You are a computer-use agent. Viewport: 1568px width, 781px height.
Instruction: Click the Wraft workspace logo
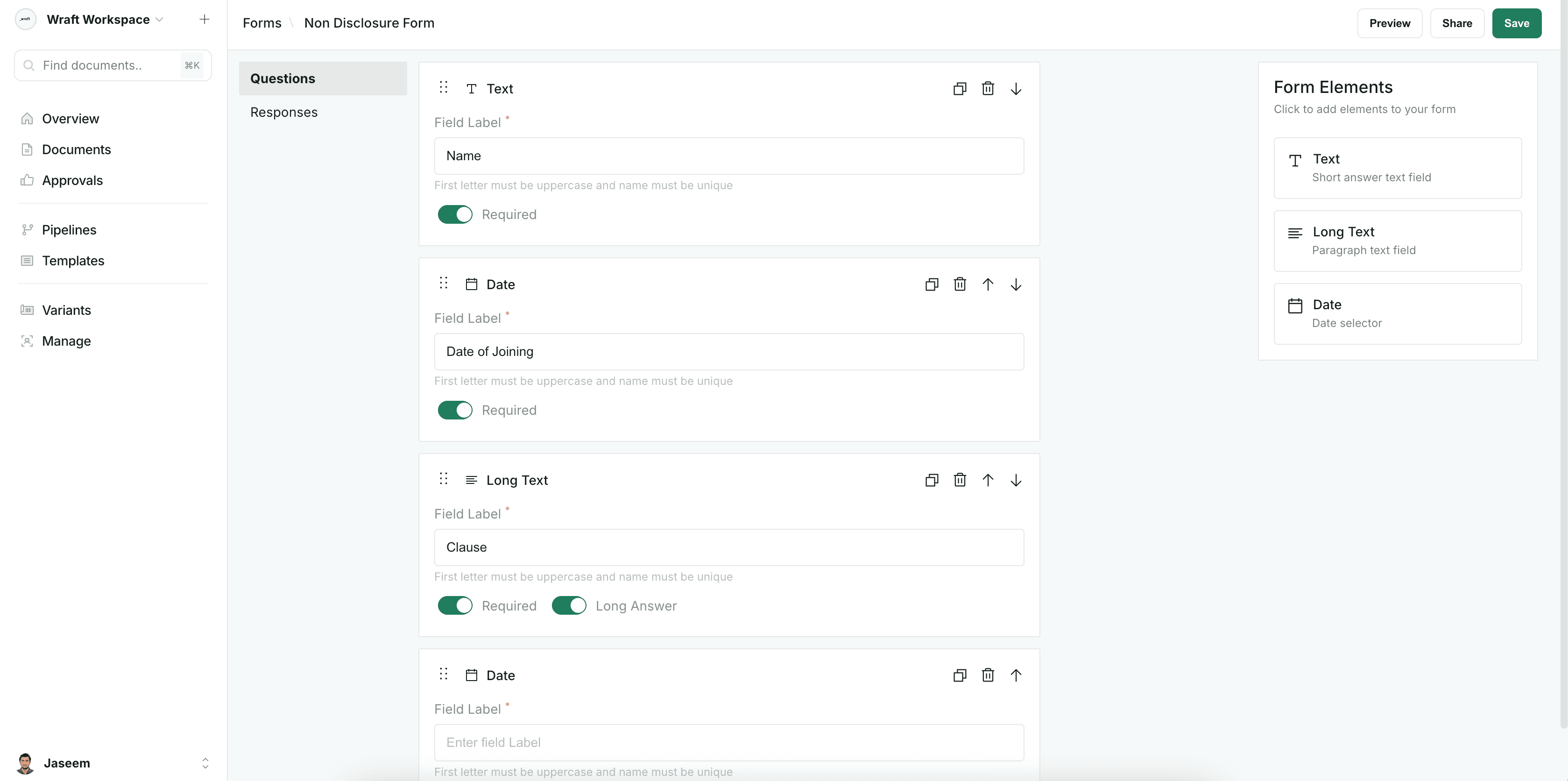pyautogui.click(x=26, y=20)
